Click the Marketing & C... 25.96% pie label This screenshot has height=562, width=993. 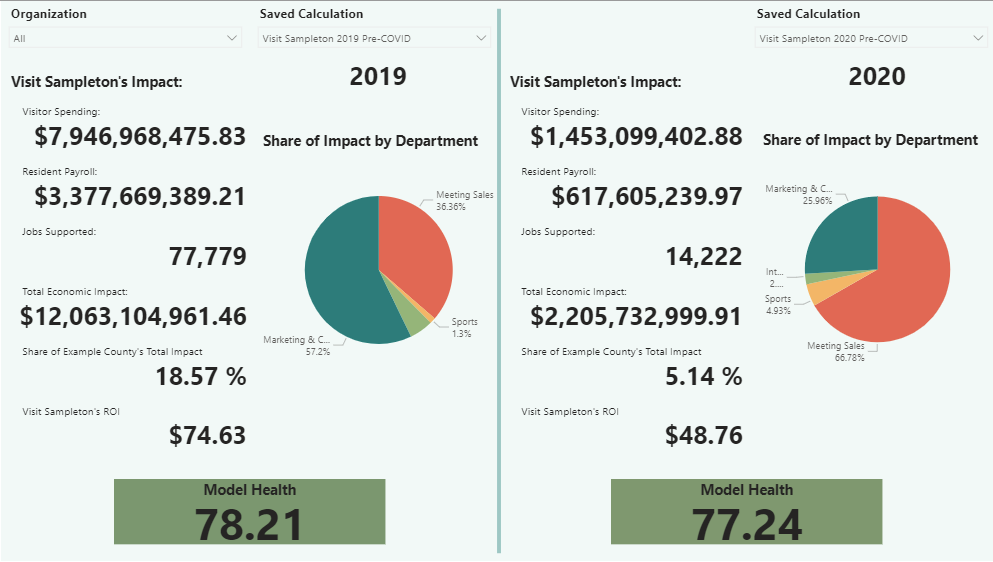(x=799, y=195)
